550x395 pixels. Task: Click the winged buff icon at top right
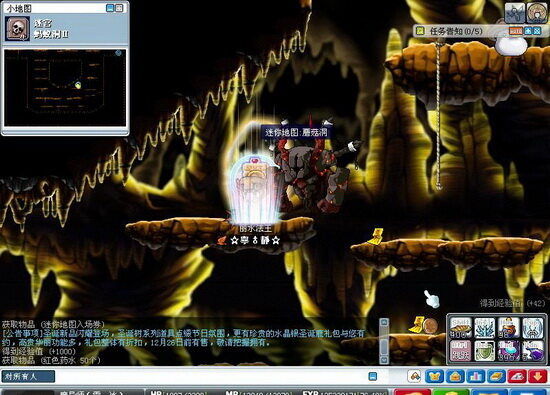point(514,13)
